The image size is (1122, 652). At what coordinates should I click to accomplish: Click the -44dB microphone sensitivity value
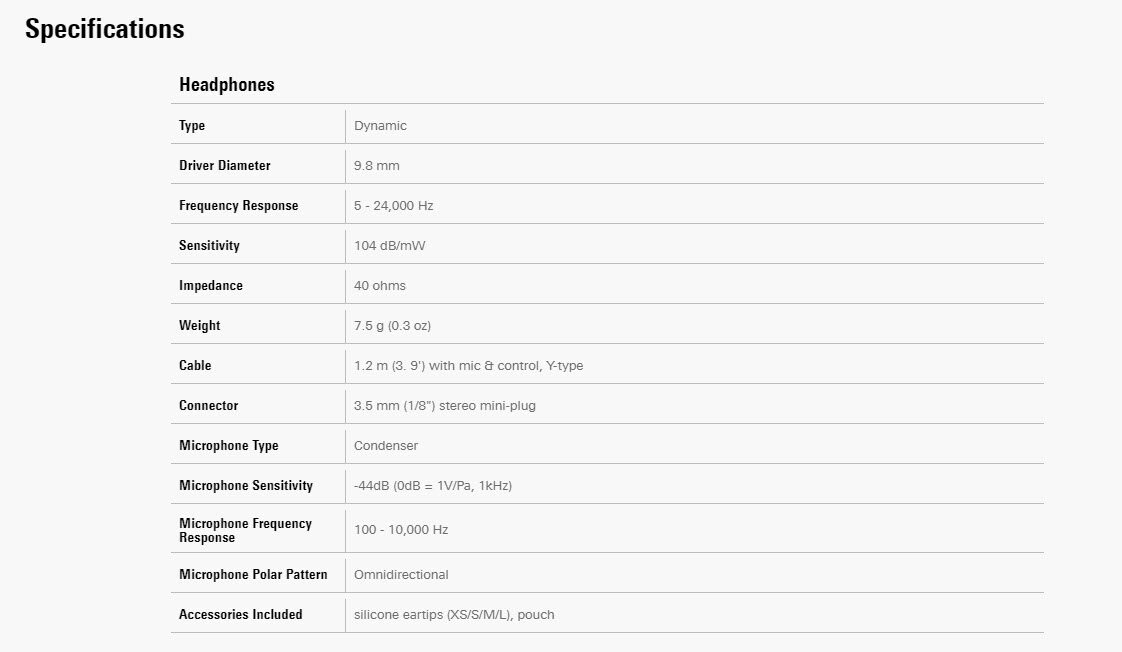click(x=432, y=486)
